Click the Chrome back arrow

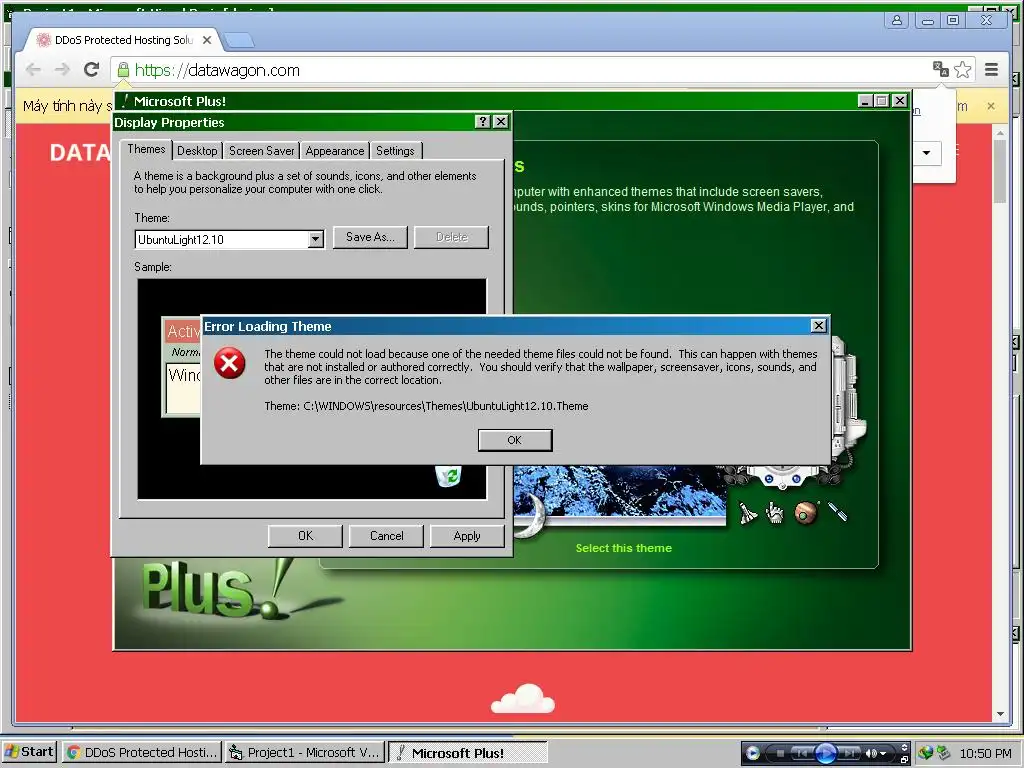click(x=33, y=70)
